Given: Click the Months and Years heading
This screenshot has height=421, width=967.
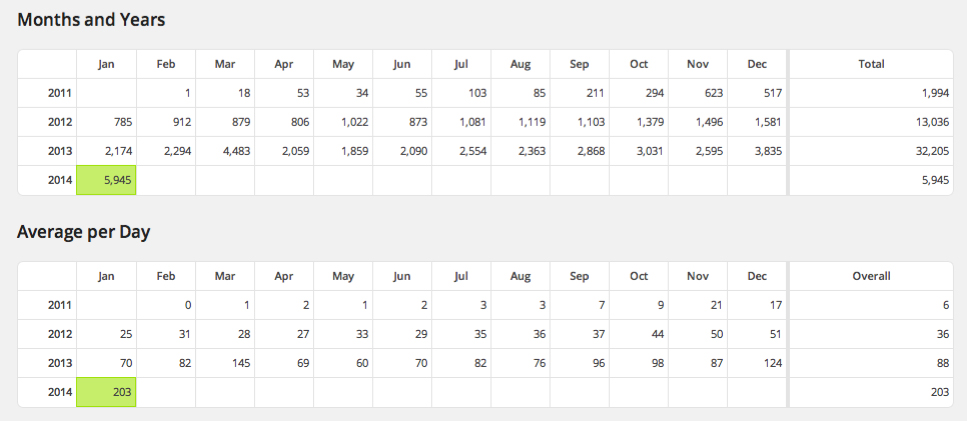Looking at the screenshot, I should pyautogui.click(x=91, y=19).
